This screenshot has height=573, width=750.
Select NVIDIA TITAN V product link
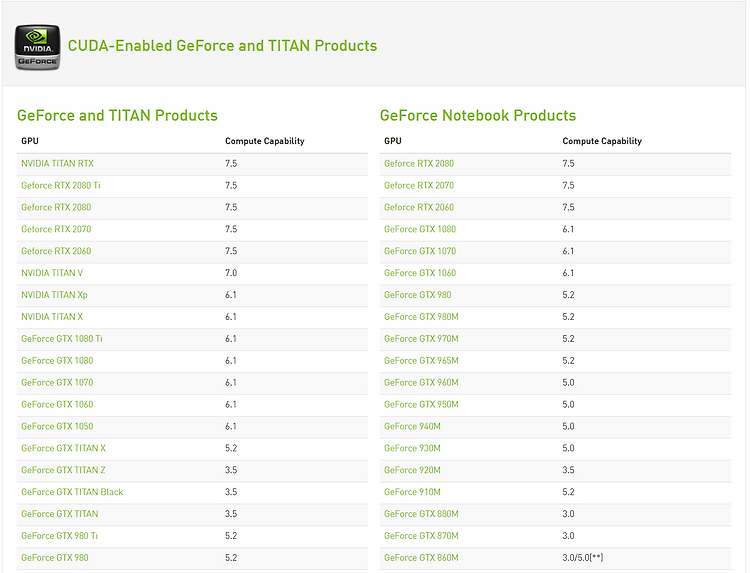[52, 273]
